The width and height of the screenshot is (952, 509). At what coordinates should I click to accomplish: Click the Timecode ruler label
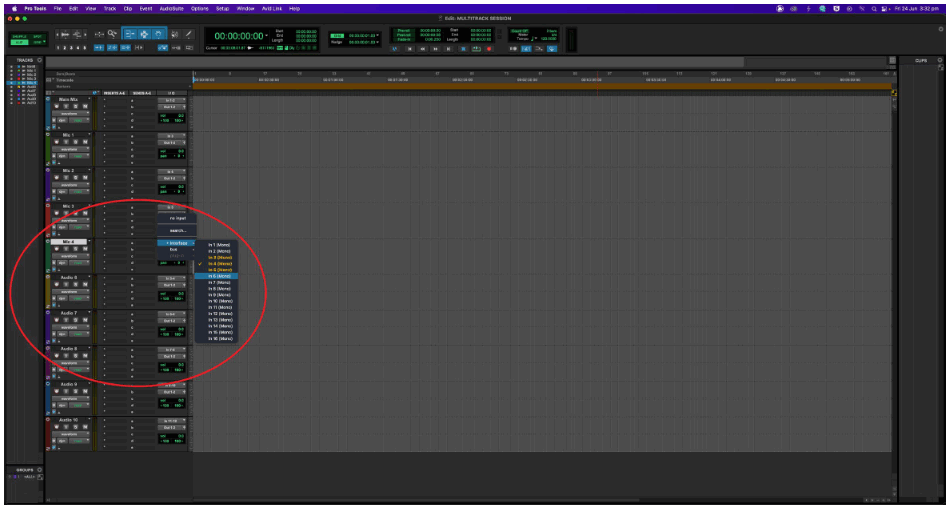(66, 80)
